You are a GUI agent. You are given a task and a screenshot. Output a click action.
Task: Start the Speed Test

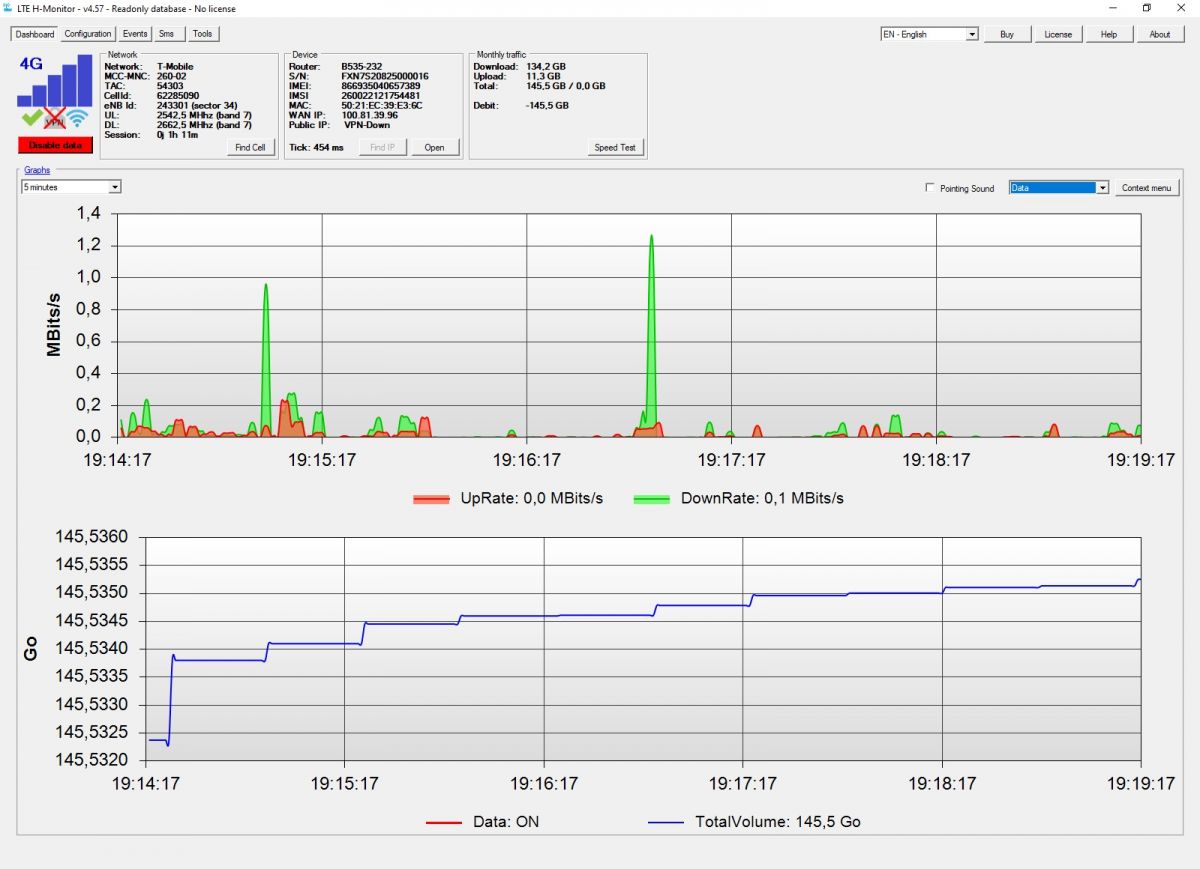[x=615, y=148]
